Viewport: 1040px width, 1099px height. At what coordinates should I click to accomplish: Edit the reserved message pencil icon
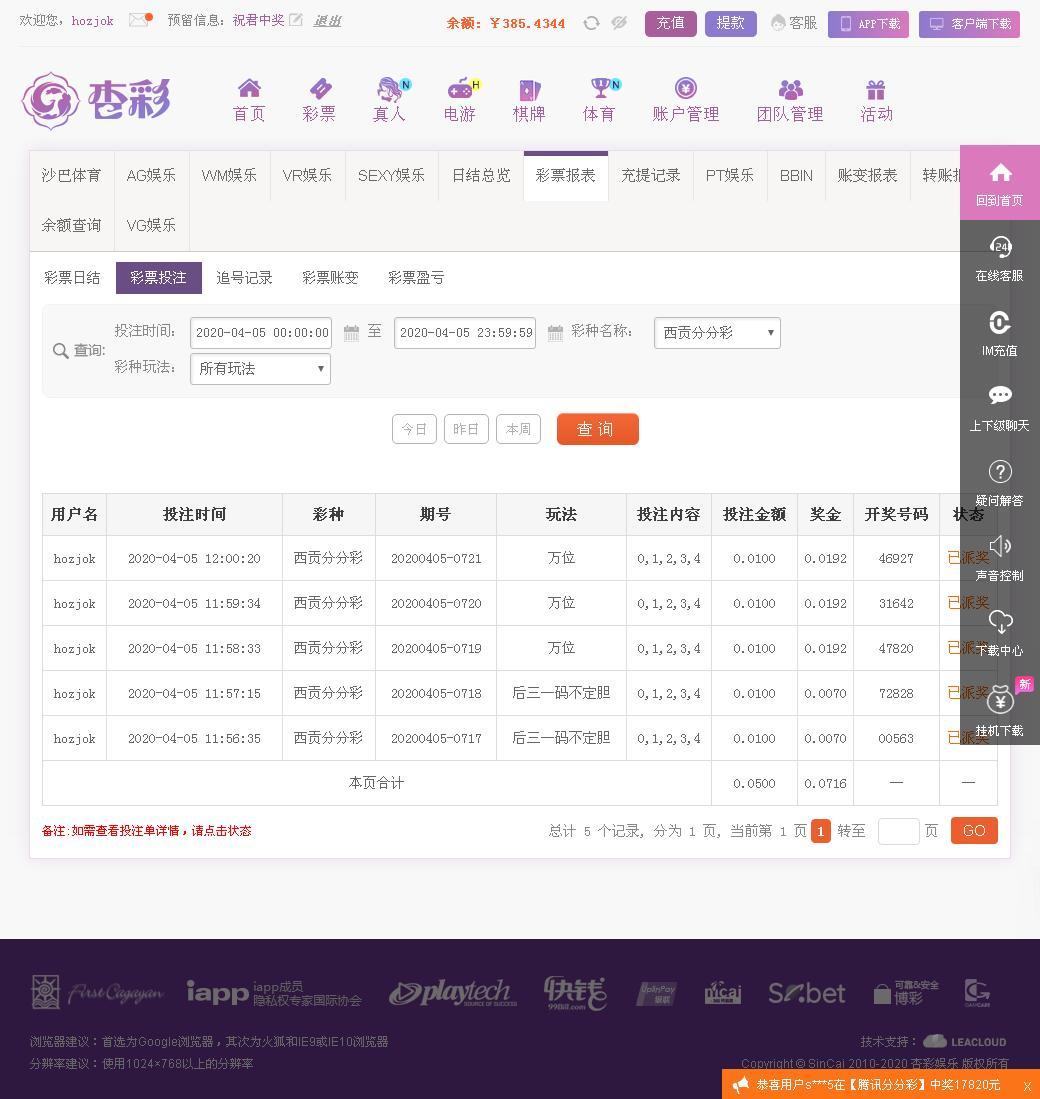pyautogui.click(x=296, y=20)
